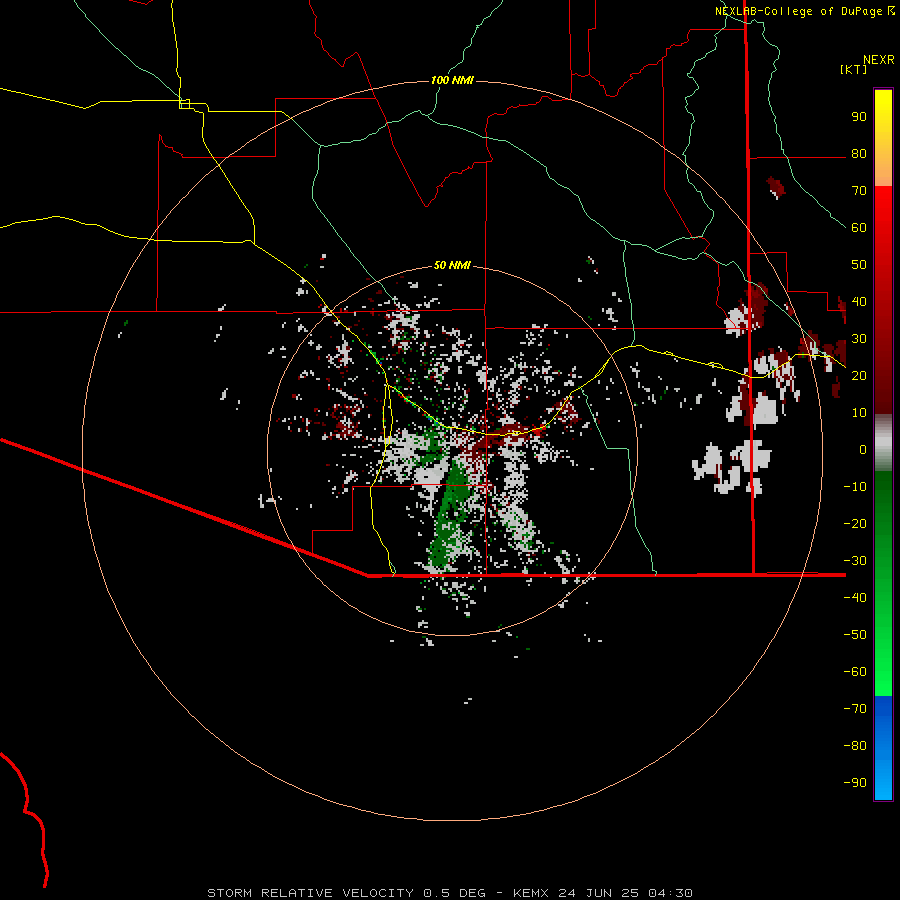Click the 40 value on velocity scale
The height and width of the screenshot is (900, 900).
pyautogui.click(x=859, y=302)
